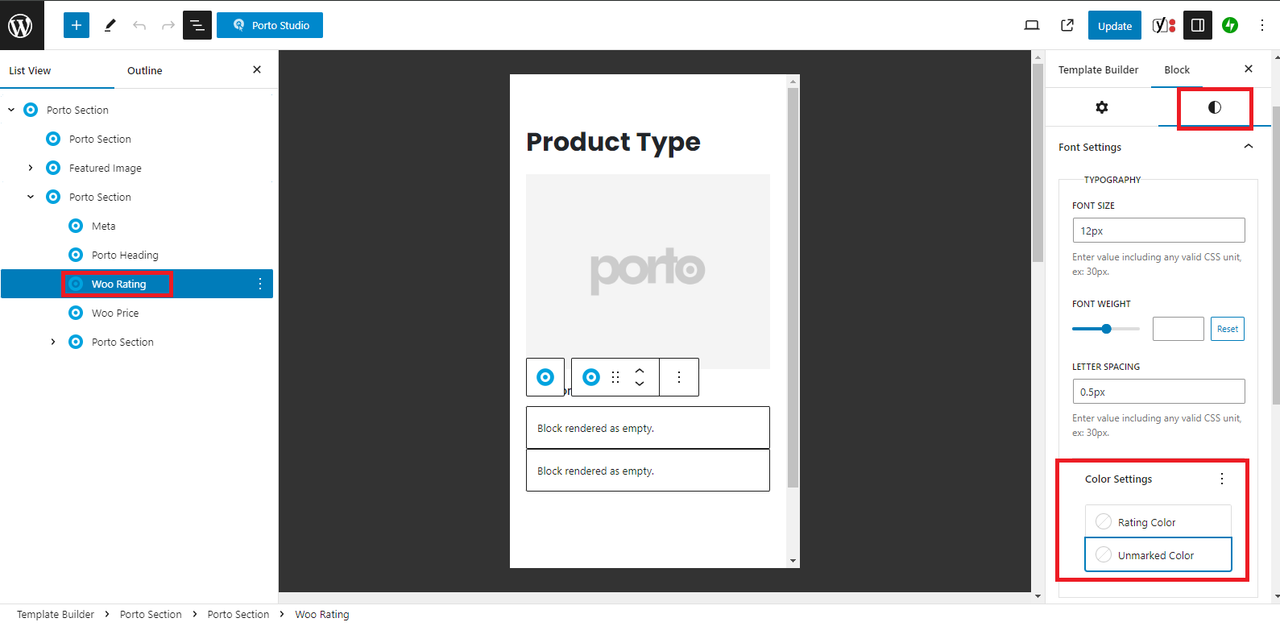Open the Rating Color picker
Viewport: 1280px width, 623px height.
(x=1158, y=522)
